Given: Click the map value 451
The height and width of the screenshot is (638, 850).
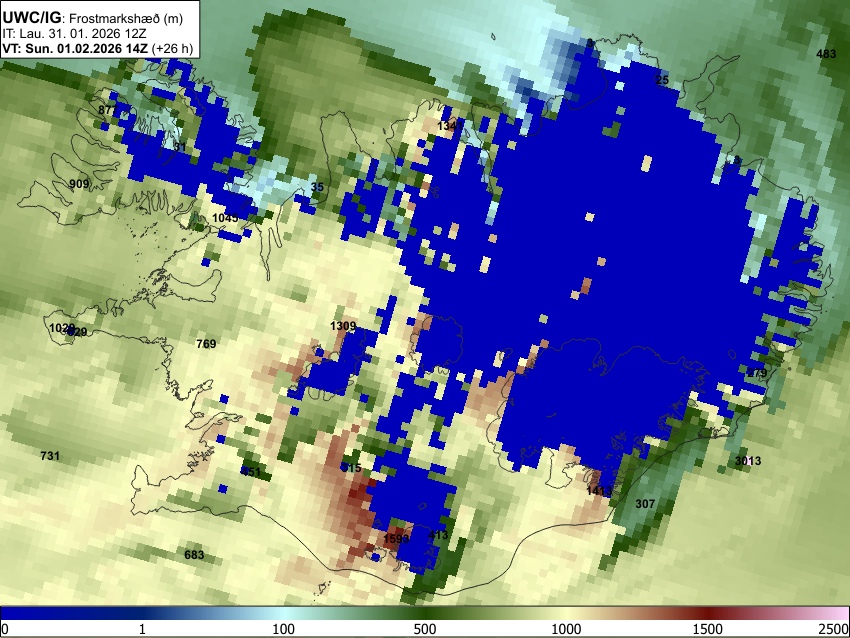Looking at the screenshot, I should coord(251,472).
